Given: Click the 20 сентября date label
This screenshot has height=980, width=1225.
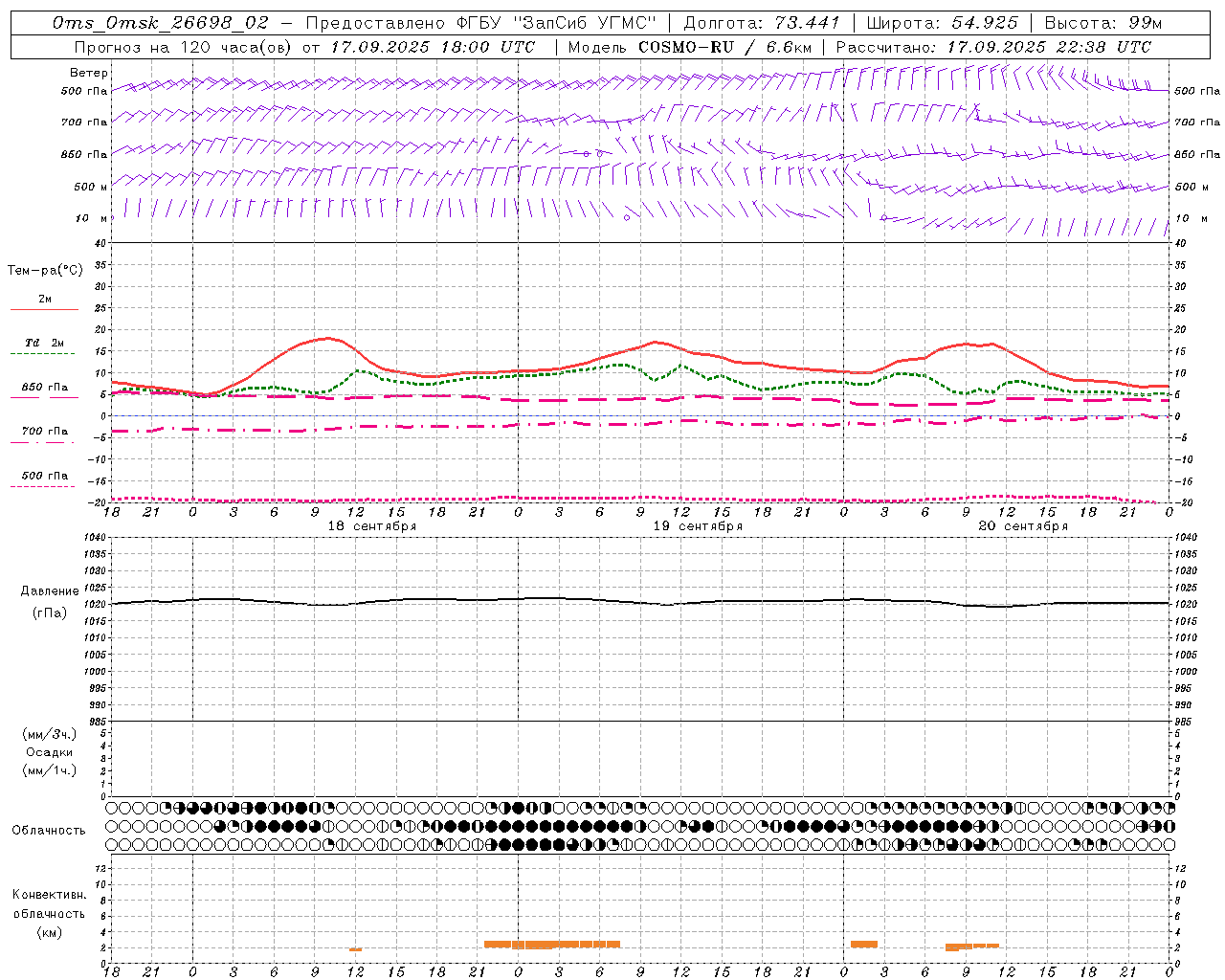Looking at the screenshot, I should pos(1023,526).
